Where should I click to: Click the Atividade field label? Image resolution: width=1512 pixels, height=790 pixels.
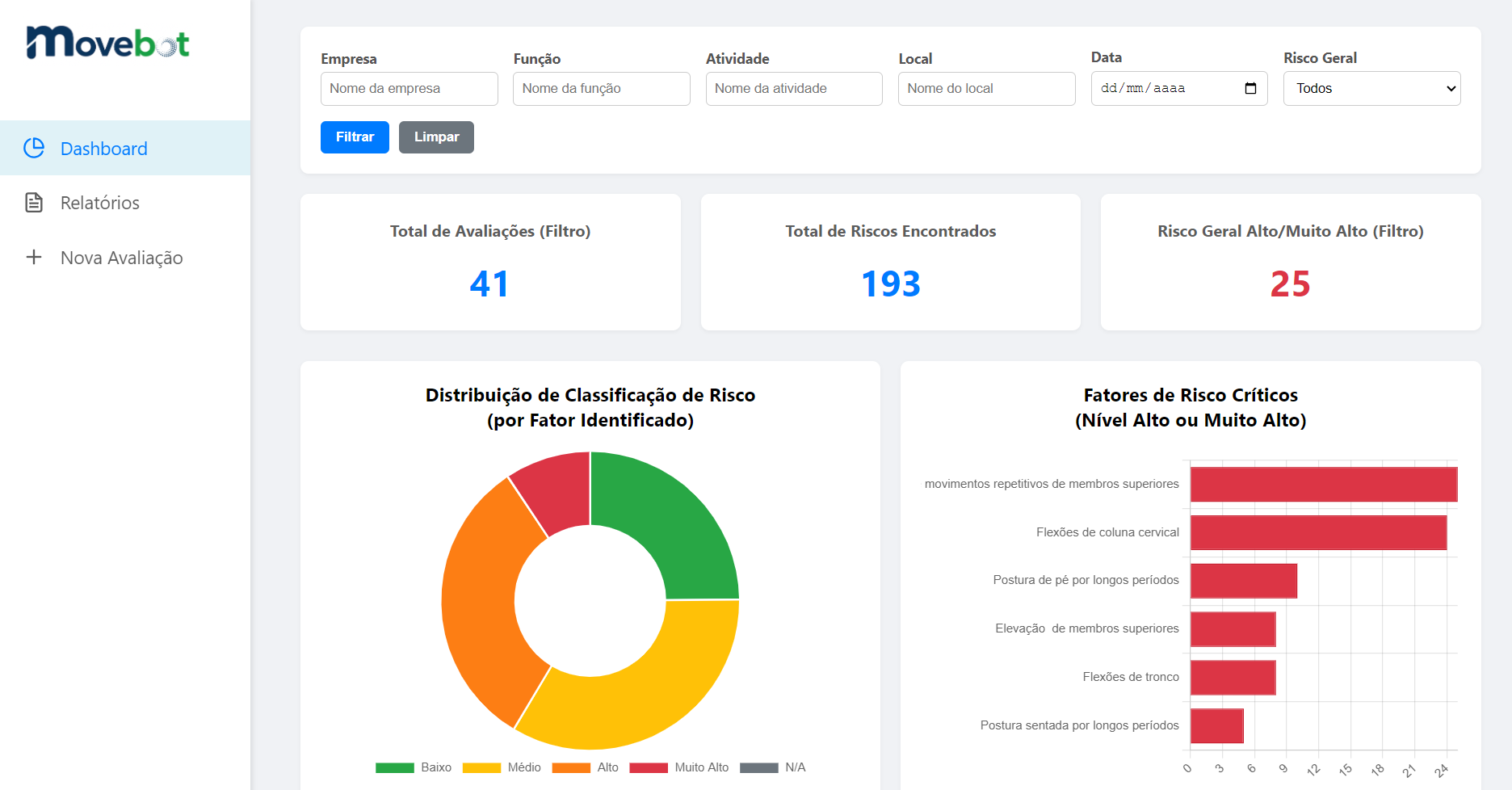coord(737,59)
